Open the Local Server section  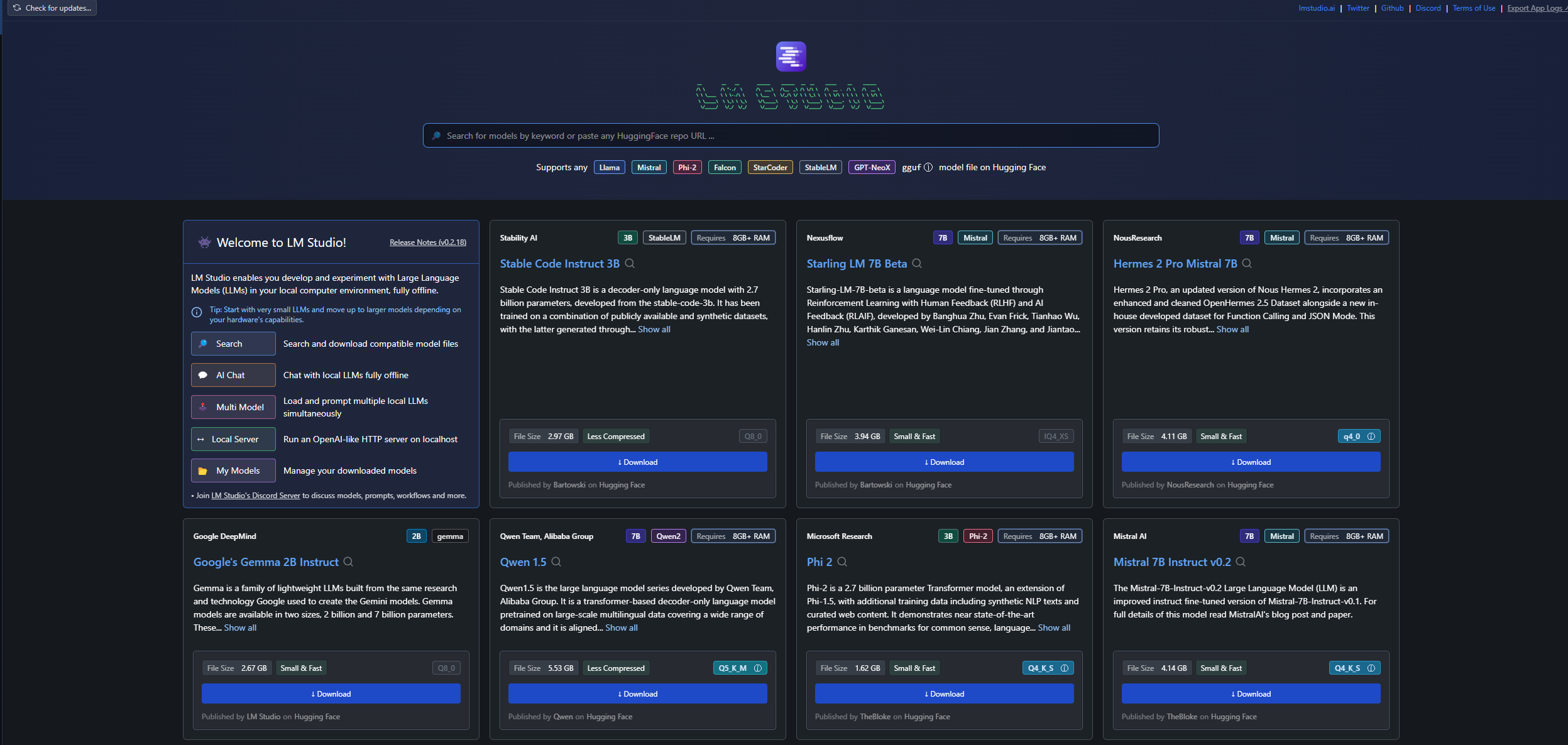click(x=233, y=439)
